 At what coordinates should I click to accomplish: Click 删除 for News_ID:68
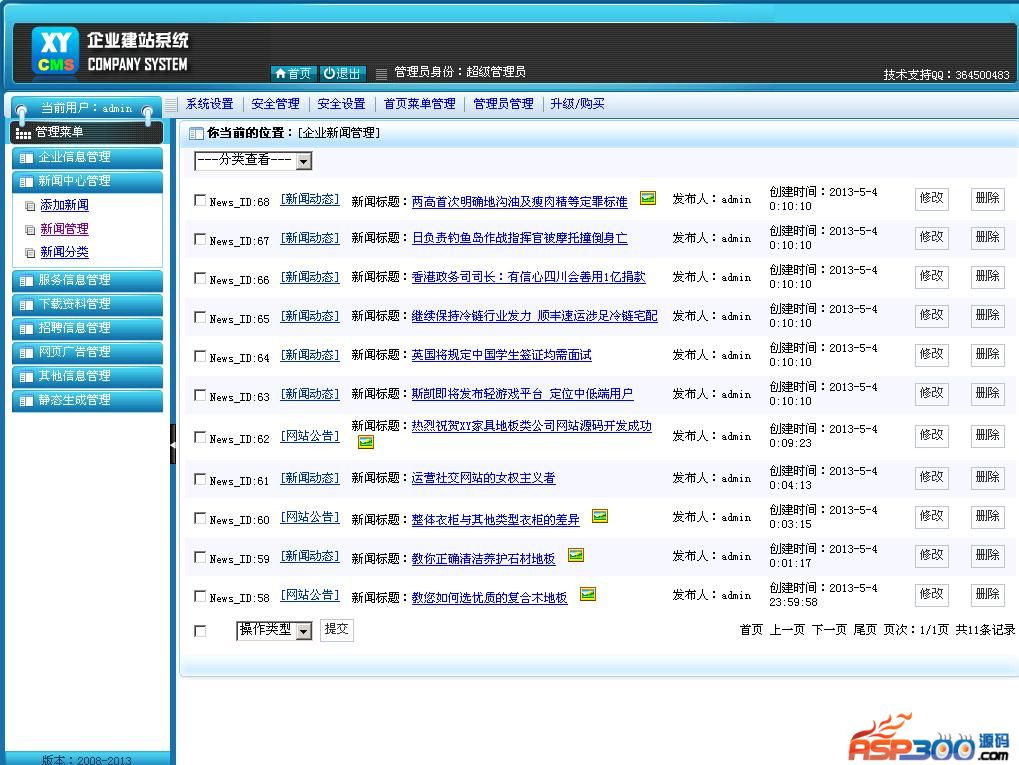pyautogui.click(x=987, y=198)
